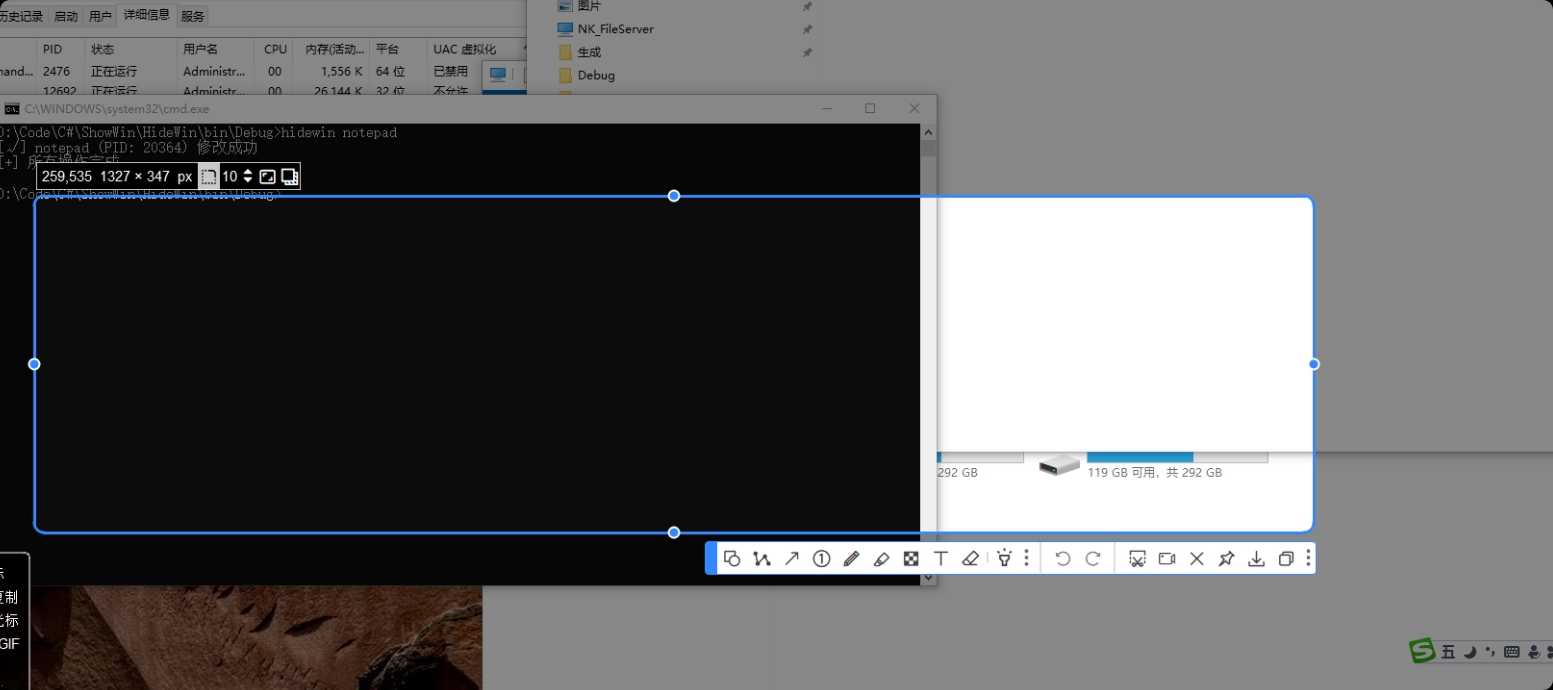This screenshot has height=690, width=1553.
Task: Pin the screenshot to screen
Action: 1226,559
